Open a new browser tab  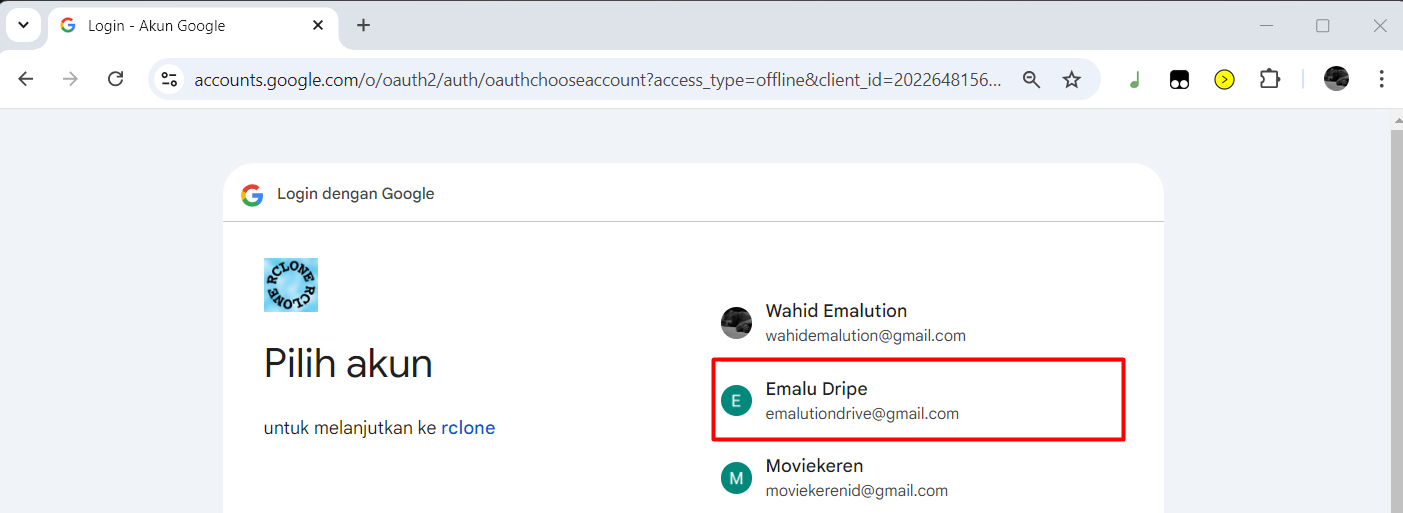(363, 25)
